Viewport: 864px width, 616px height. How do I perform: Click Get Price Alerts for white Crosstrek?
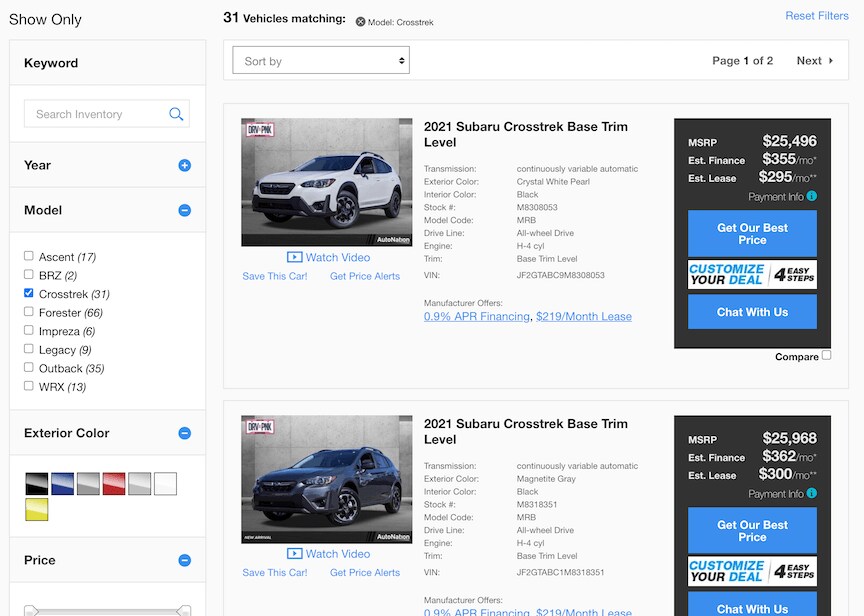pos(365,276)
